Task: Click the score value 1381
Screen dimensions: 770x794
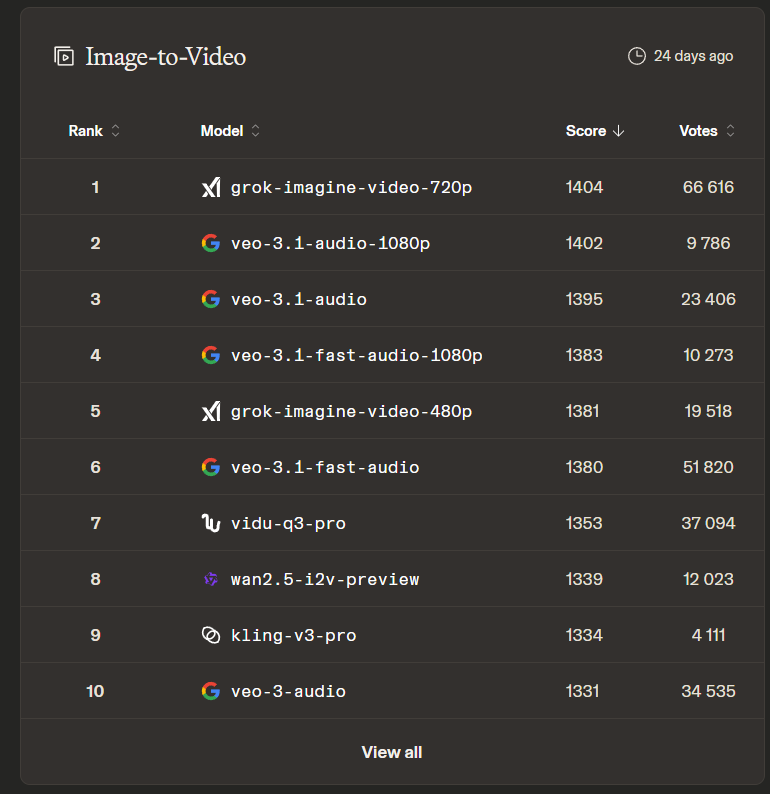Action: click(582, 411)
